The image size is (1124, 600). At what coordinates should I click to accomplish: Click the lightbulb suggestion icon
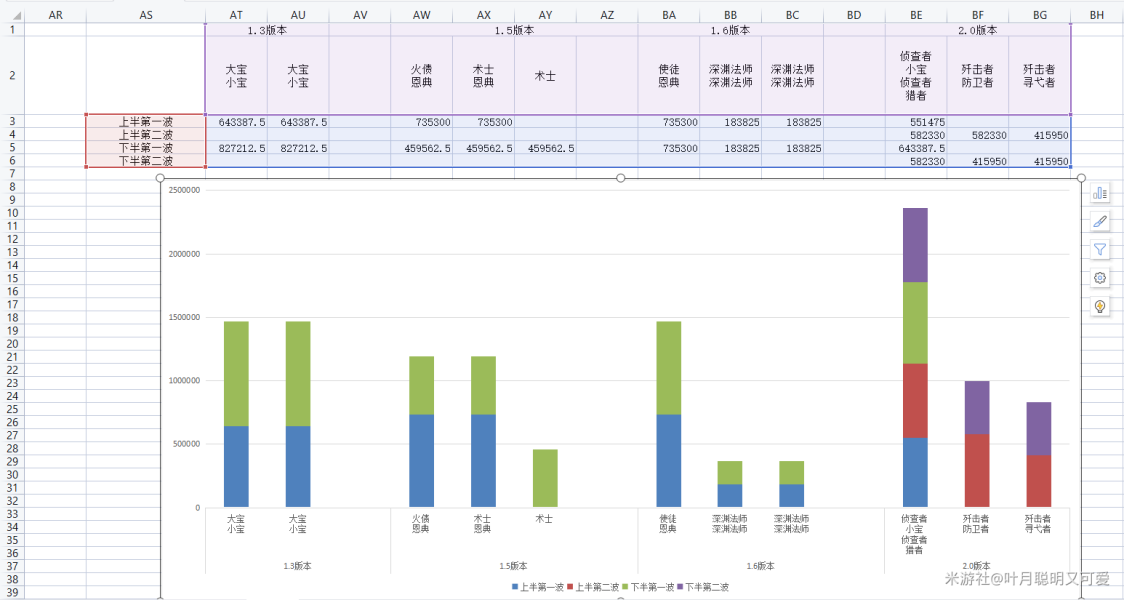click(x=1100, y=306)
